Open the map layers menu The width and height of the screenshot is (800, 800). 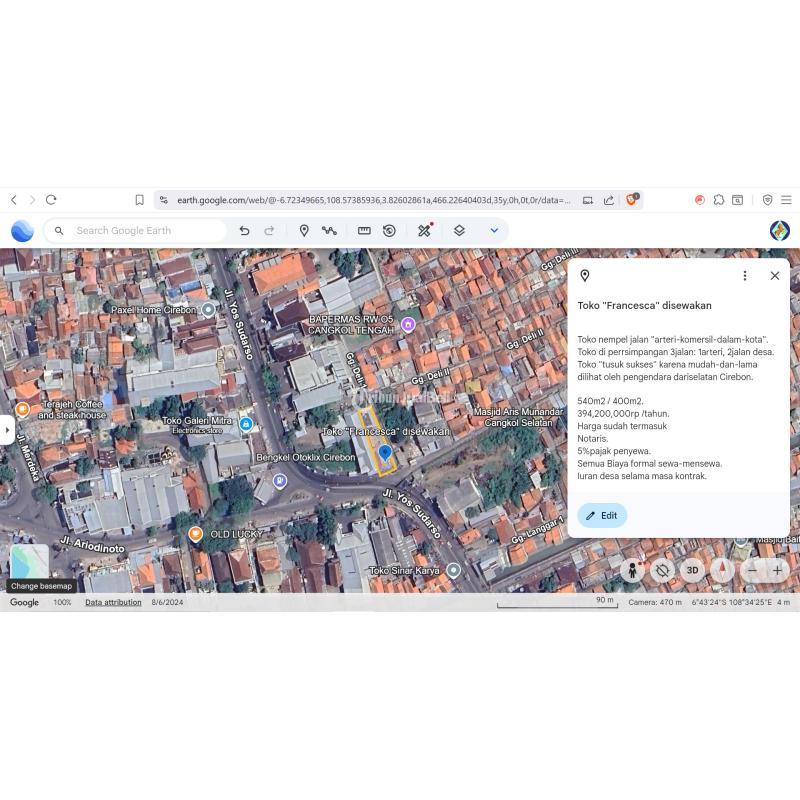[459, 231]
